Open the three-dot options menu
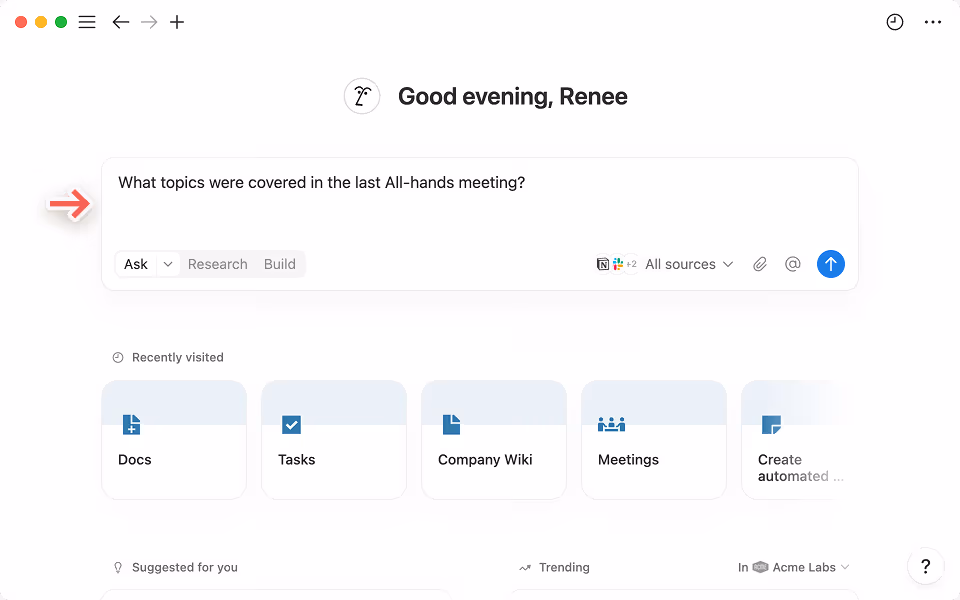This screenshot has height=600, width=960. pos(933,21)
